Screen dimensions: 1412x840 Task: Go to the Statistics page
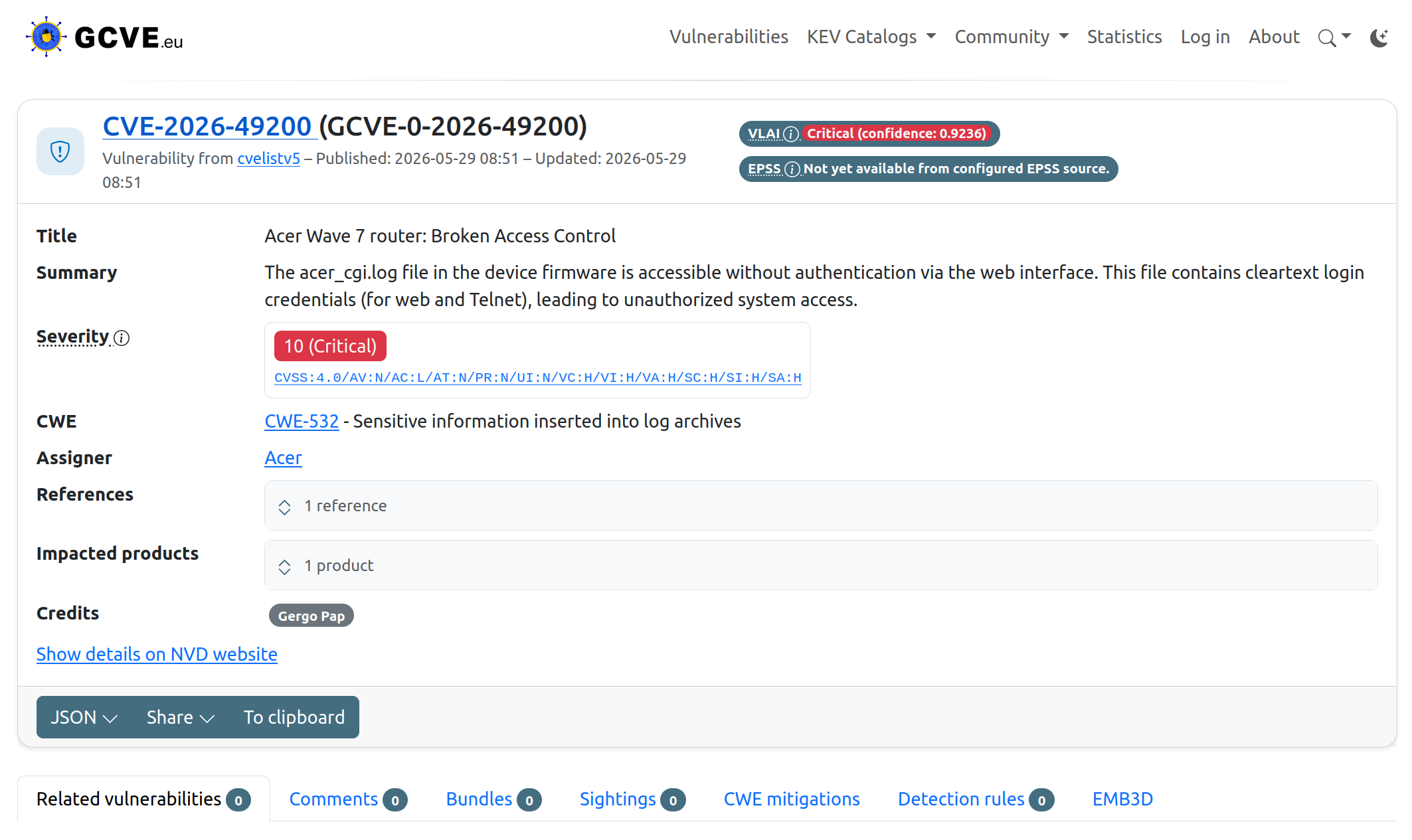tap(1124, 37)
